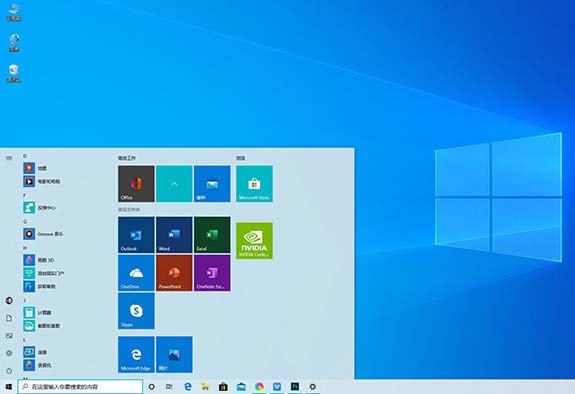This screenshot has width=575, height=394.
Task: Expand the teal tile folder chevron
Action: [x=174, y=184]
